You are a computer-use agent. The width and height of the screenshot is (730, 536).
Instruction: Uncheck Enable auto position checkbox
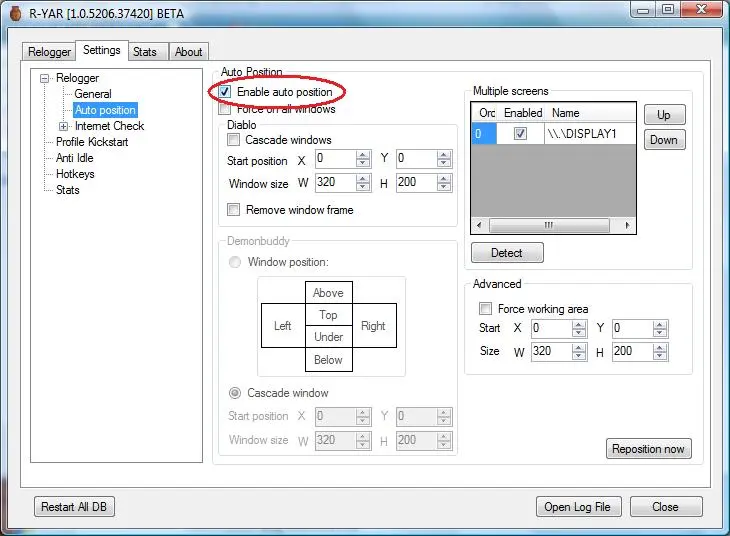[x=225, y=92]
